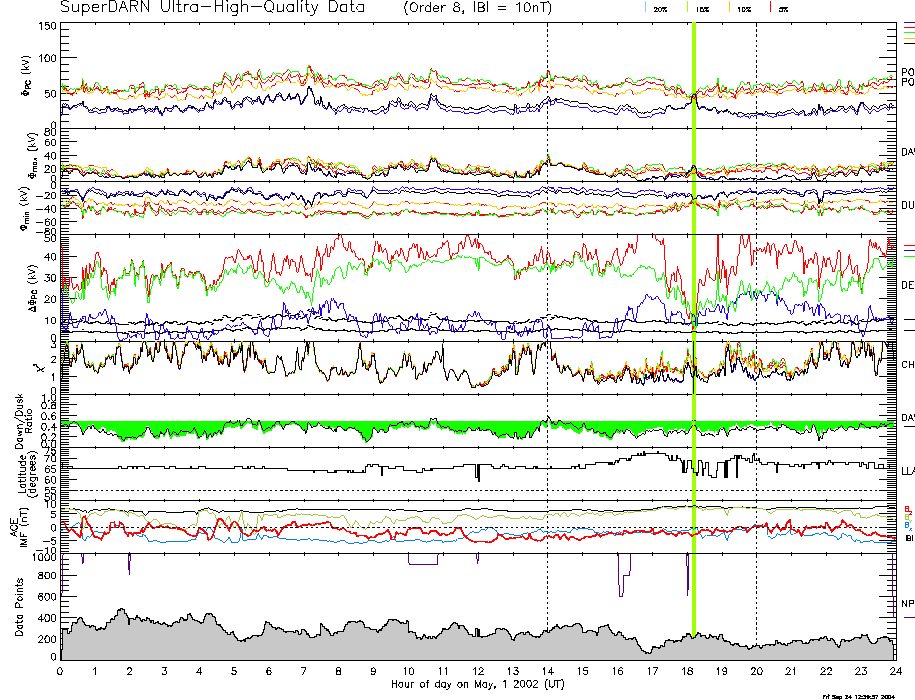
Task: Click the hour 24 tick label on x-axis
Action: [x=893, y=672]
